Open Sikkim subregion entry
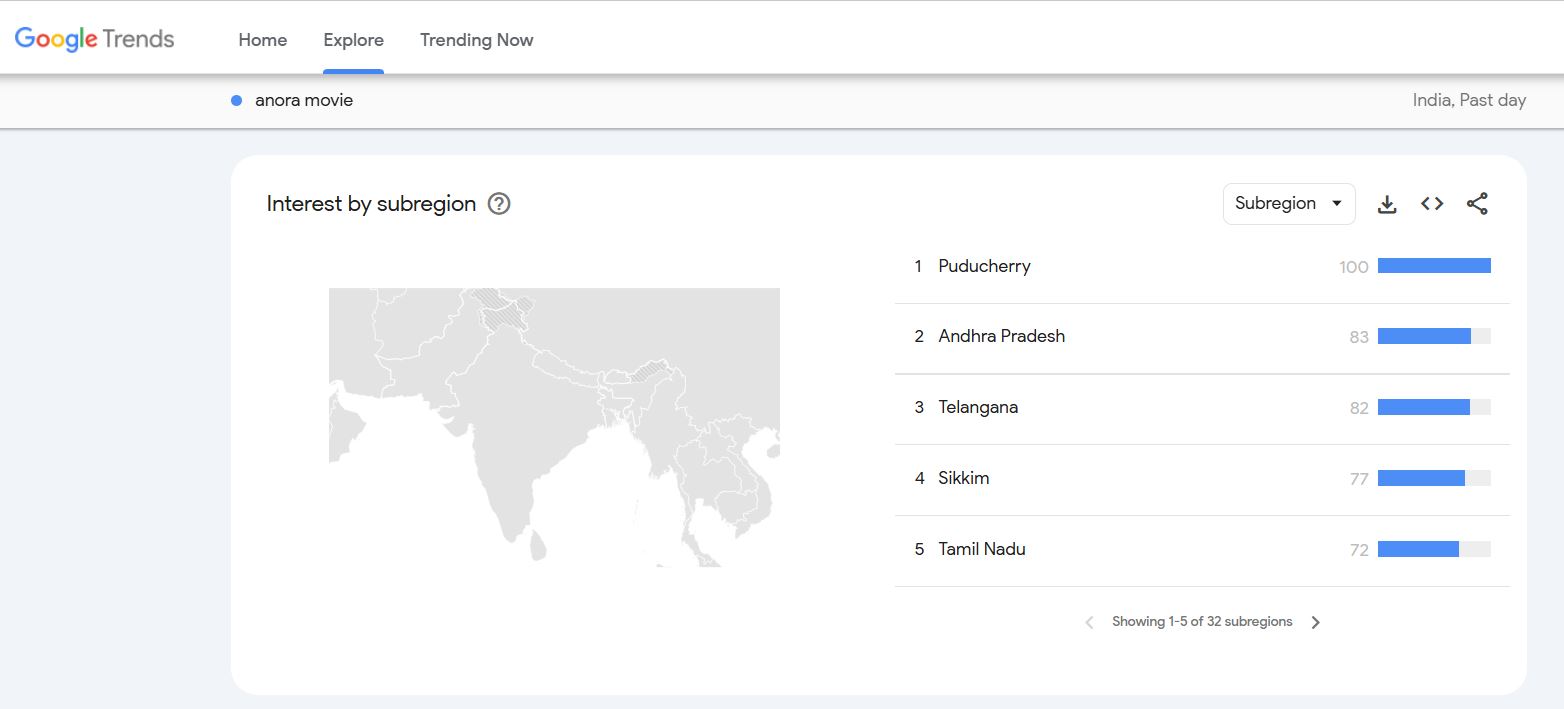 point(963,479)
